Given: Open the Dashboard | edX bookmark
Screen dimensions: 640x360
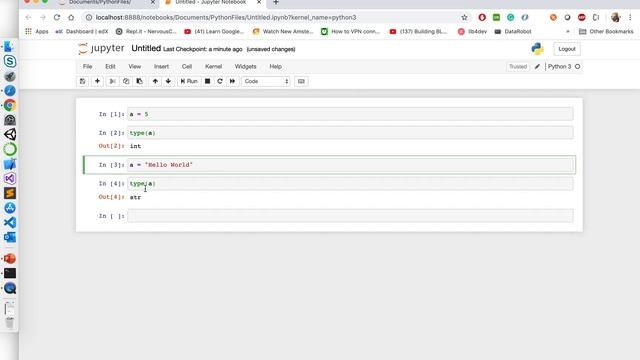Looking at the screenshot, I should point(82,31).
